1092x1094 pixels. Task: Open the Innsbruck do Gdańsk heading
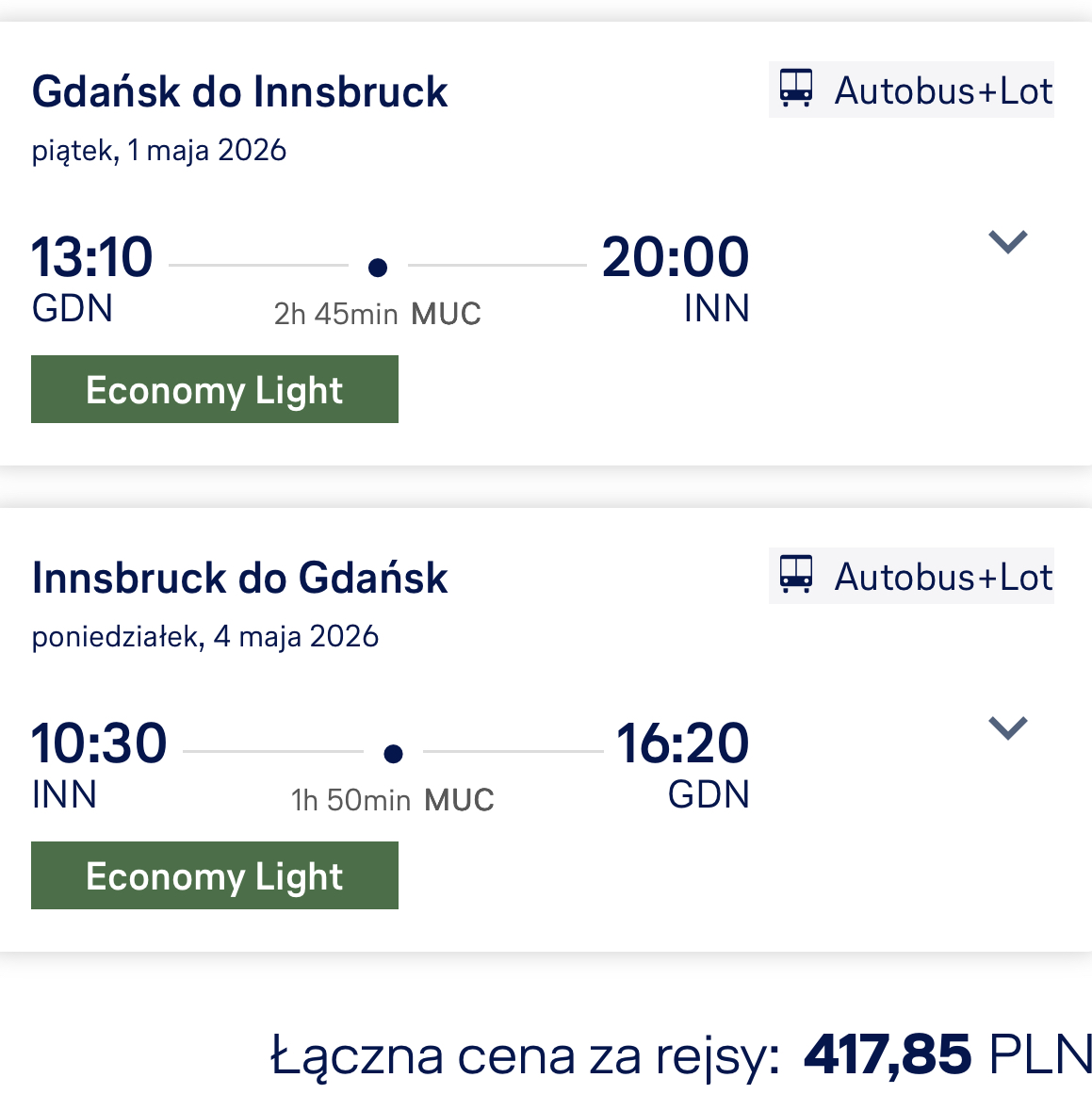pos(239,578)
